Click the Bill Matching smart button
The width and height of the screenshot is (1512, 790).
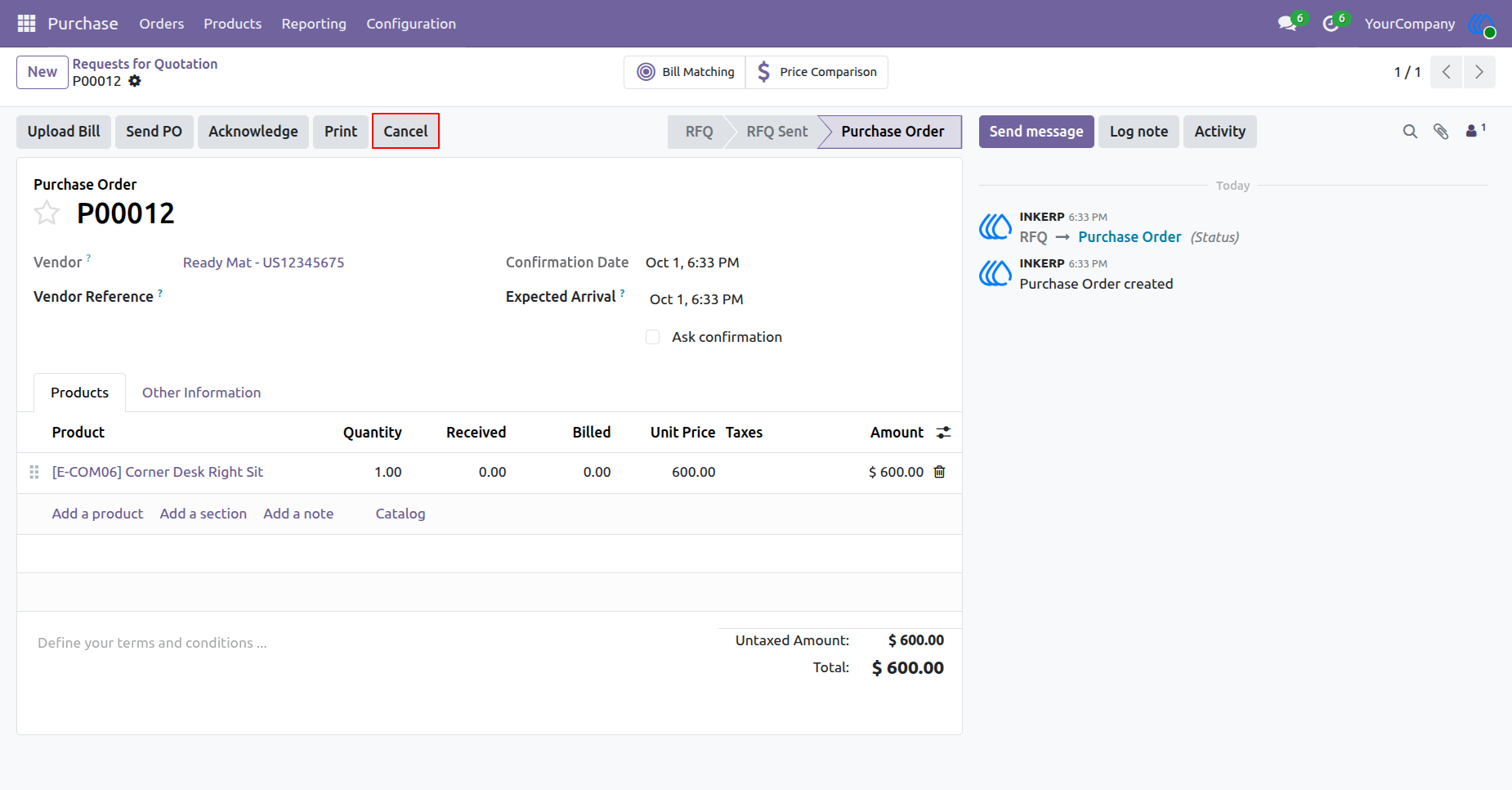pos(685,72)
